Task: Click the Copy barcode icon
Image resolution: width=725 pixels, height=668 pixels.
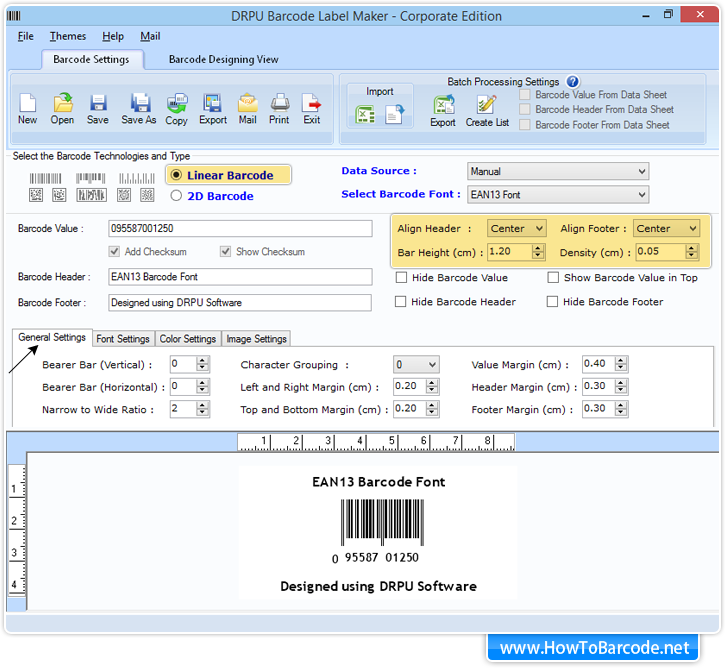Action: (x=177, y=104)
